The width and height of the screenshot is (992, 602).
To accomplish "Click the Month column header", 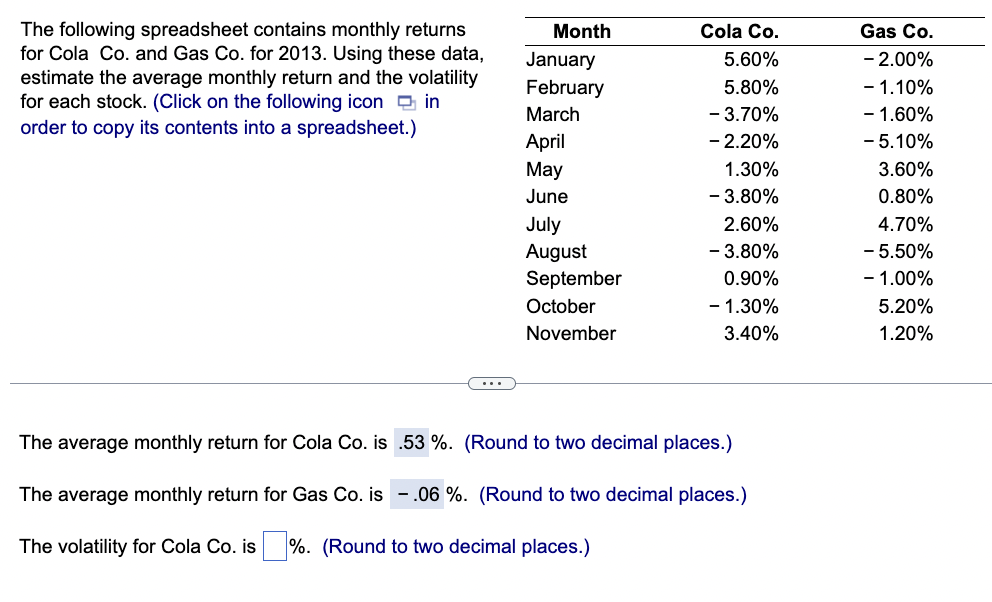I will 581,32.
